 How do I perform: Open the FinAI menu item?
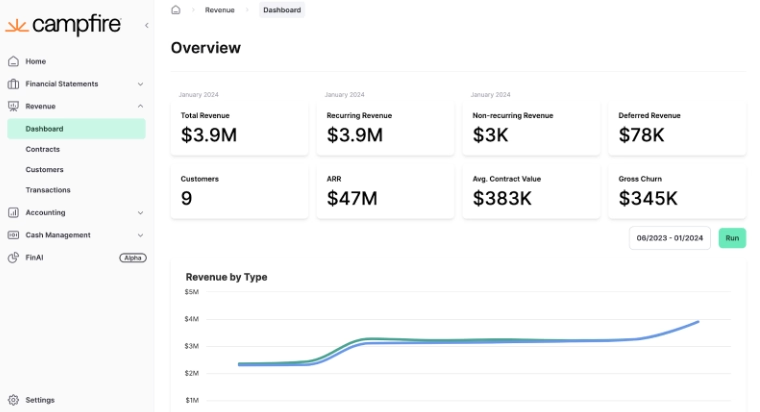point(34,257)
